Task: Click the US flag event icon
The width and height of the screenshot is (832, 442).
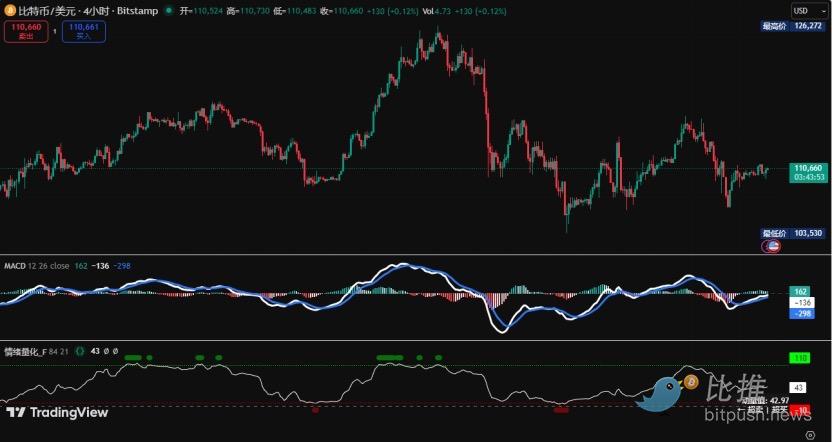Action: tap(772, 246)
